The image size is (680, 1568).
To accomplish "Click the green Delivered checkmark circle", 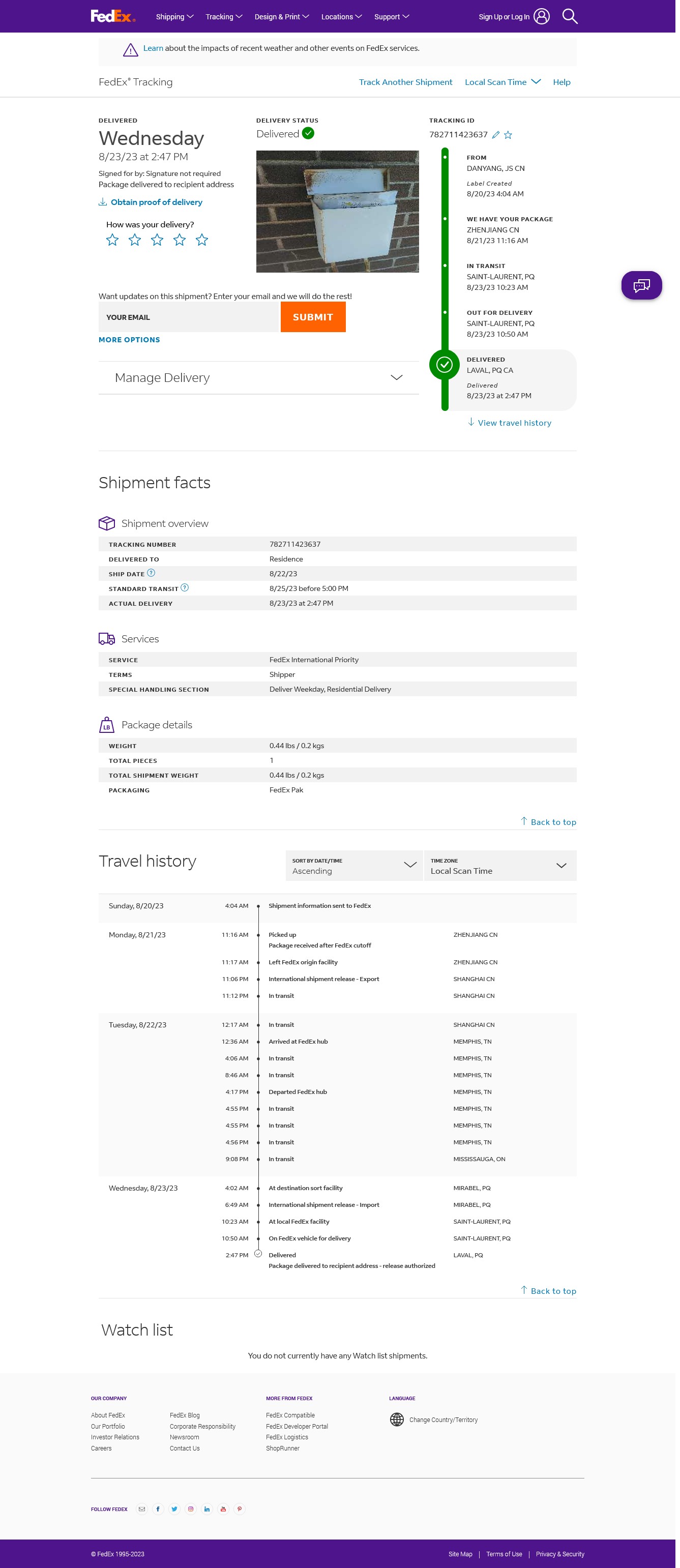I will [308, 133].
